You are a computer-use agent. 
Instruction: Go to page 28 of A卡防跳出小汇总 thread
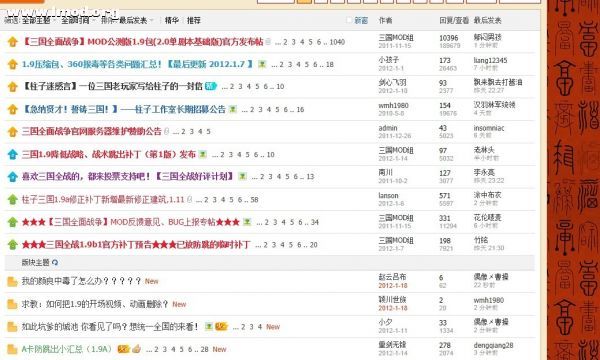[x=205, y=349]
